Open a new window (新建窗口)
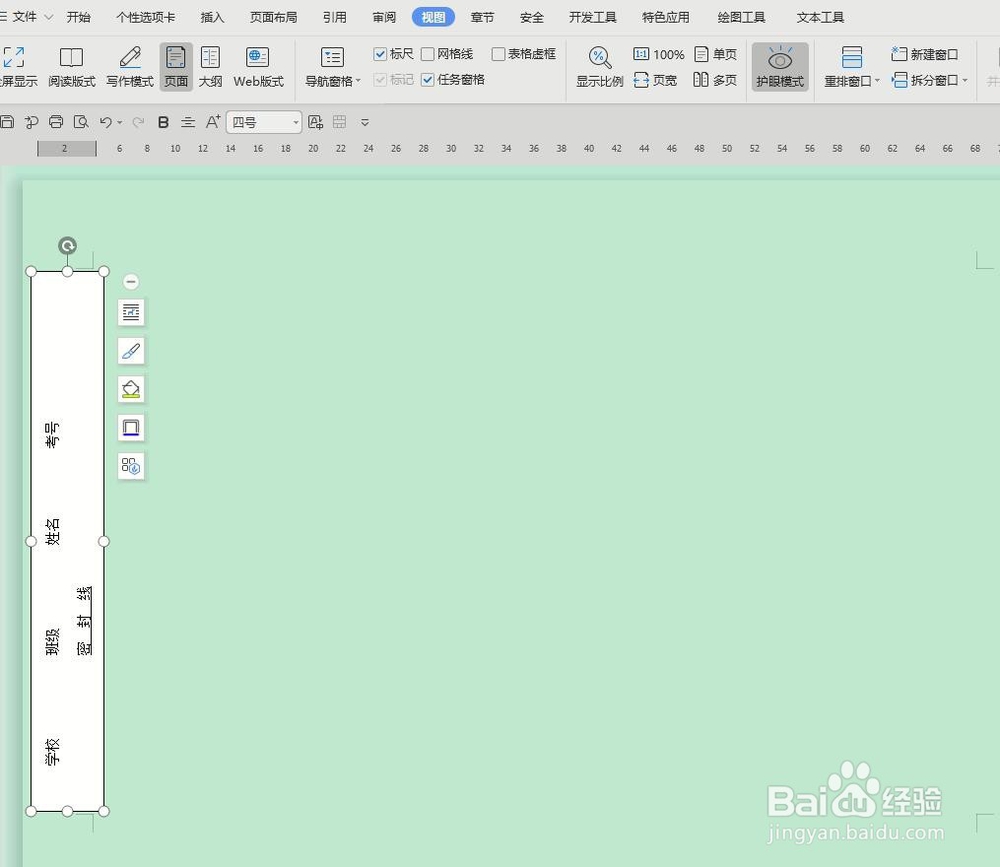 [925, 54]
